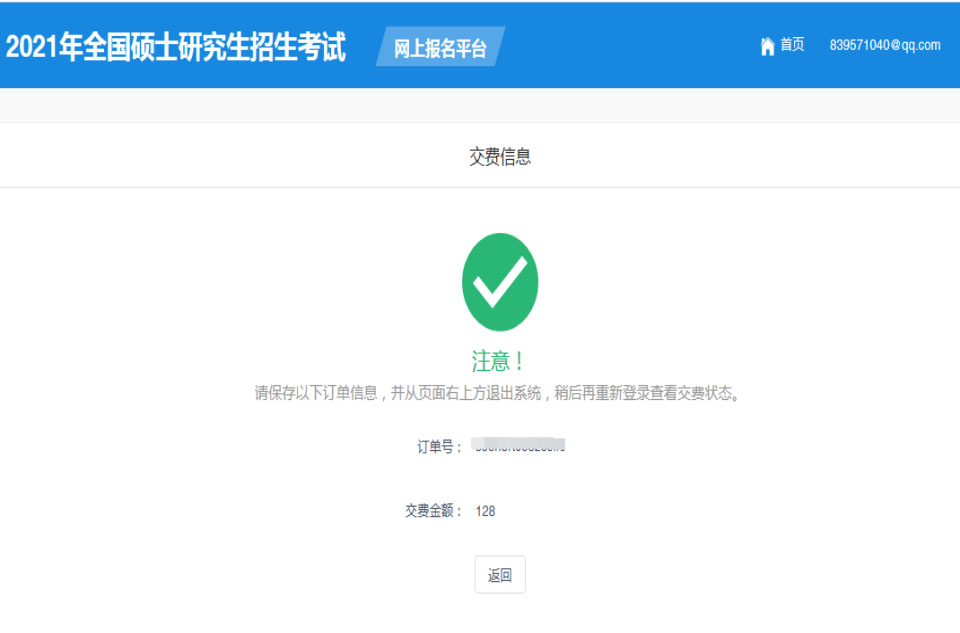The width and height of the screenshot is (960, 633).
Task: Click the payment amount value 128
Action: (485, 511)
